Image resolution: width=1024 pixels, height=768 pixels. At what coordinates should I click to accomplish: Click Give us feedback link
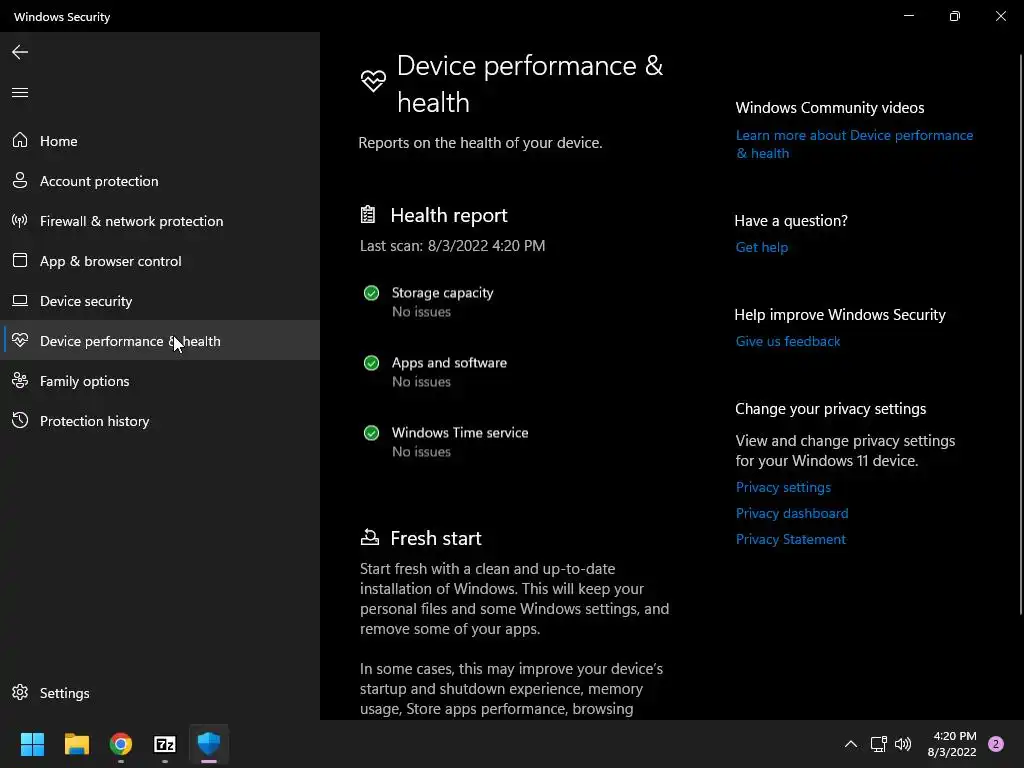click(x=788, y=341)
